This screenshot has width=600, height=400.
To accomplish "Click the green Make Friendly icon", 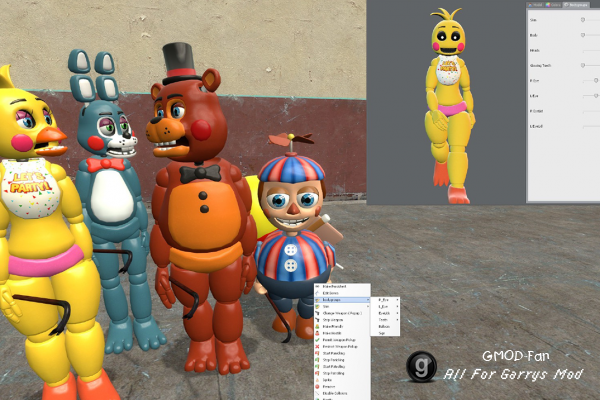I will pyautogui.click(x=317, y=327).
